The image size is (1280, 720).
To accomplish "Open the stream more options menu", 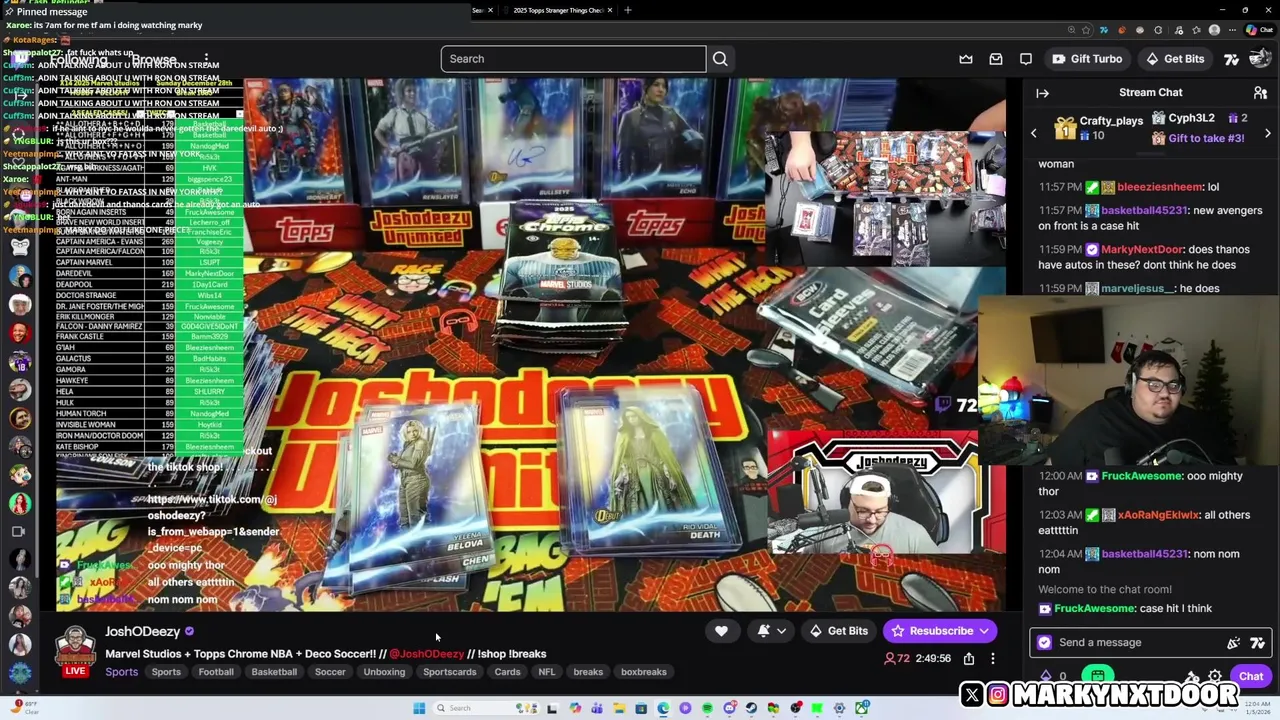I will [x=993, y=659].
